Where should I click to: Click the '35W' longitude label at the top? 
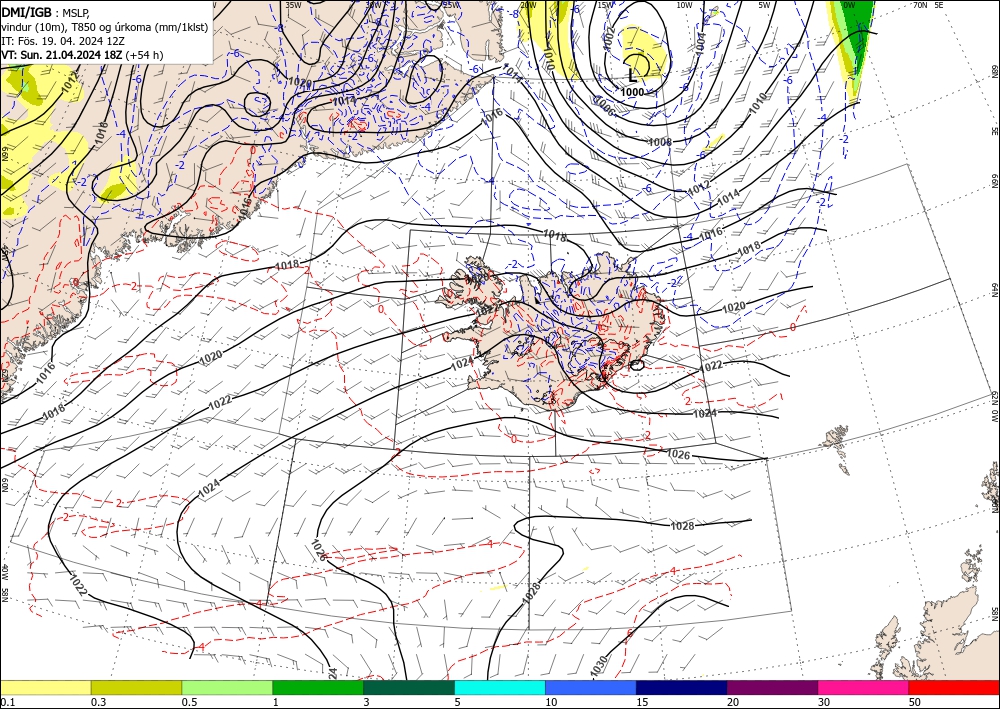click(x=293, y=5)
